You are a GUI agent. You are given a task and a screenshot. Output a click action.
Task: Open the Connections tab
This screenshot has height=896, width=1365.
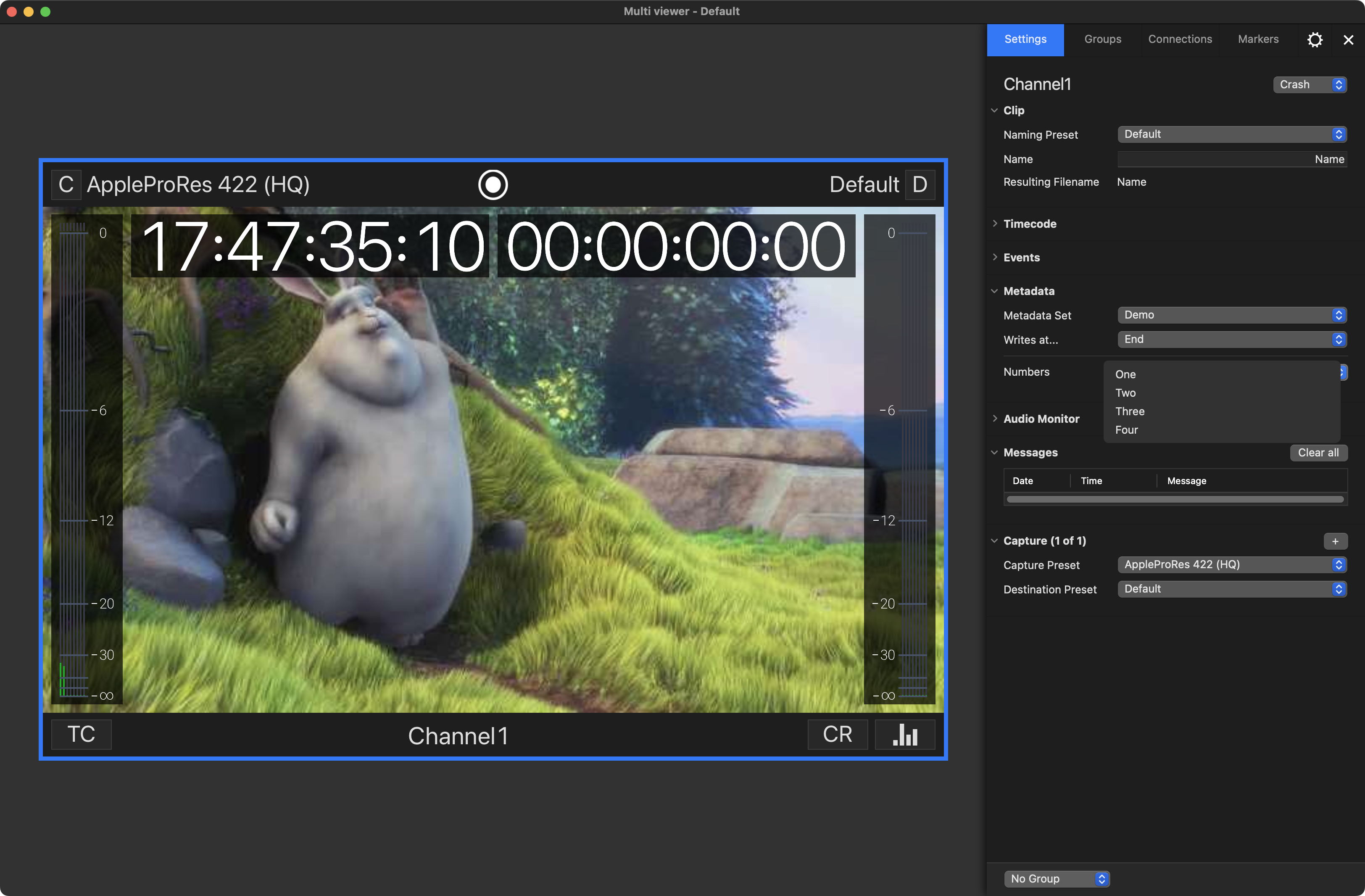click(1180, 40)
